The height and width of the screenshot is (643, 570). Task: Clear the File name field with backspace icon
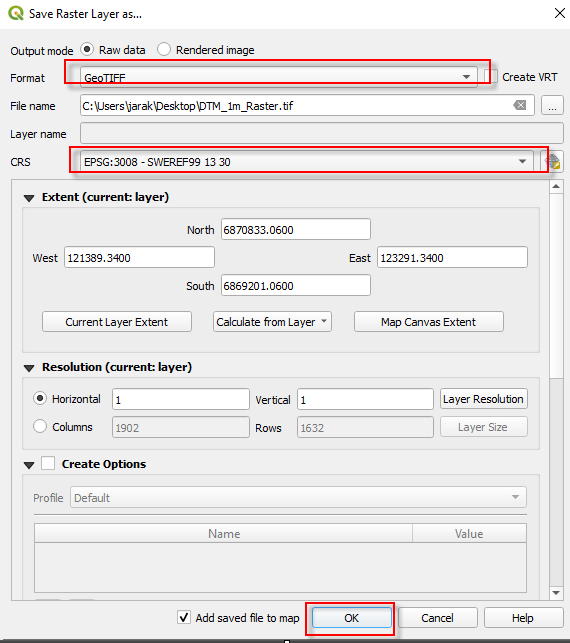(520, 105)
